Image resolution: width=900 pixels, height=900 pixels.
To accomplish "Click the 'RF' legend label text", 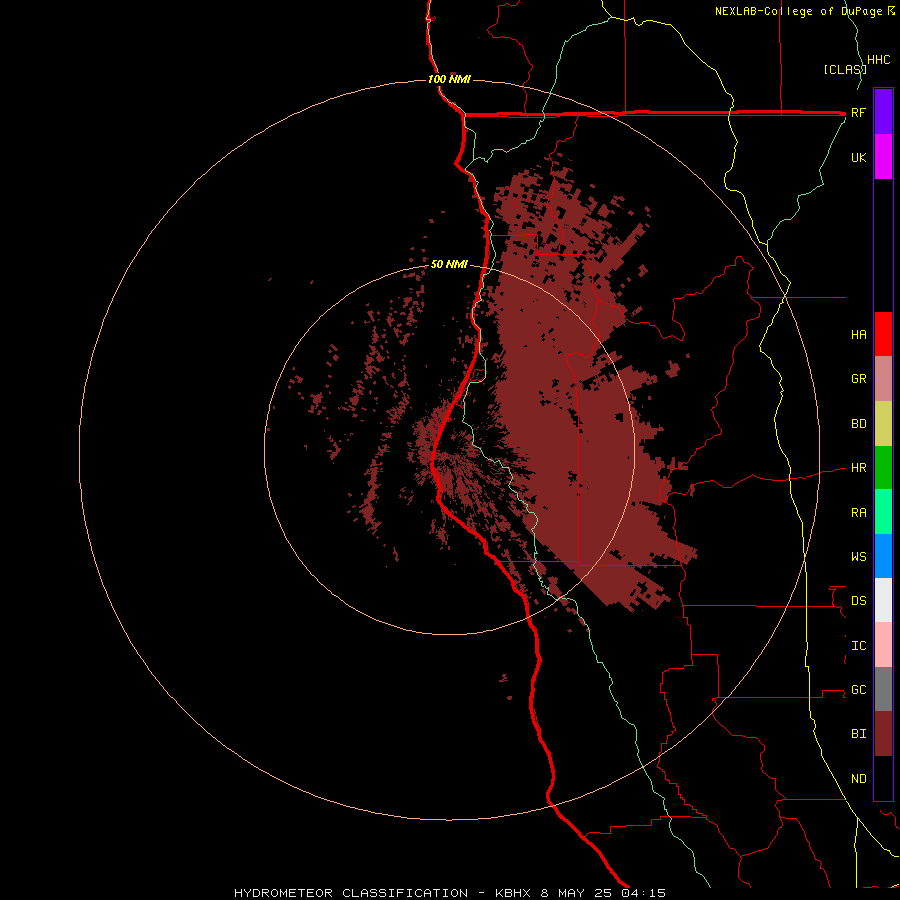I will pyautogui.click(x=858, y=112).
